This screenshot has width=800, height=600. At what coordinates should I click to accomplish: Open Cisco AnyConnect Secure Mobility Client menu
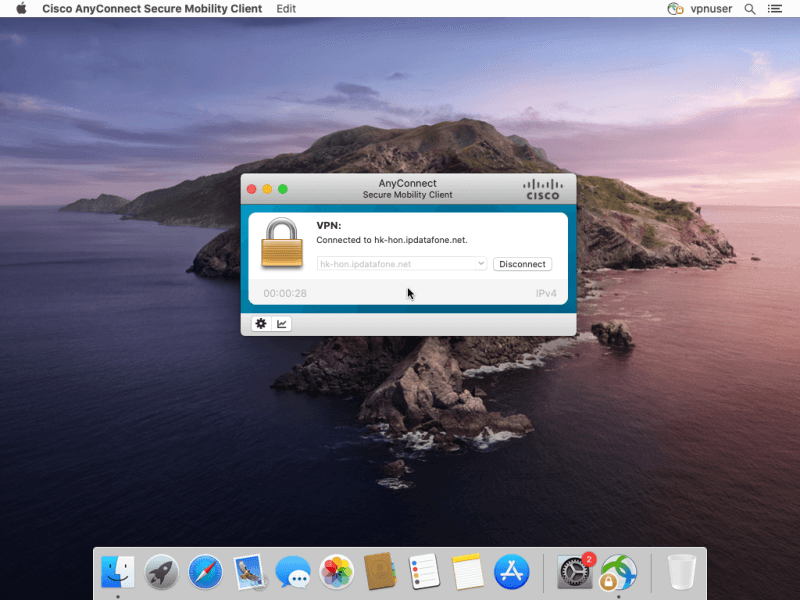152,9
